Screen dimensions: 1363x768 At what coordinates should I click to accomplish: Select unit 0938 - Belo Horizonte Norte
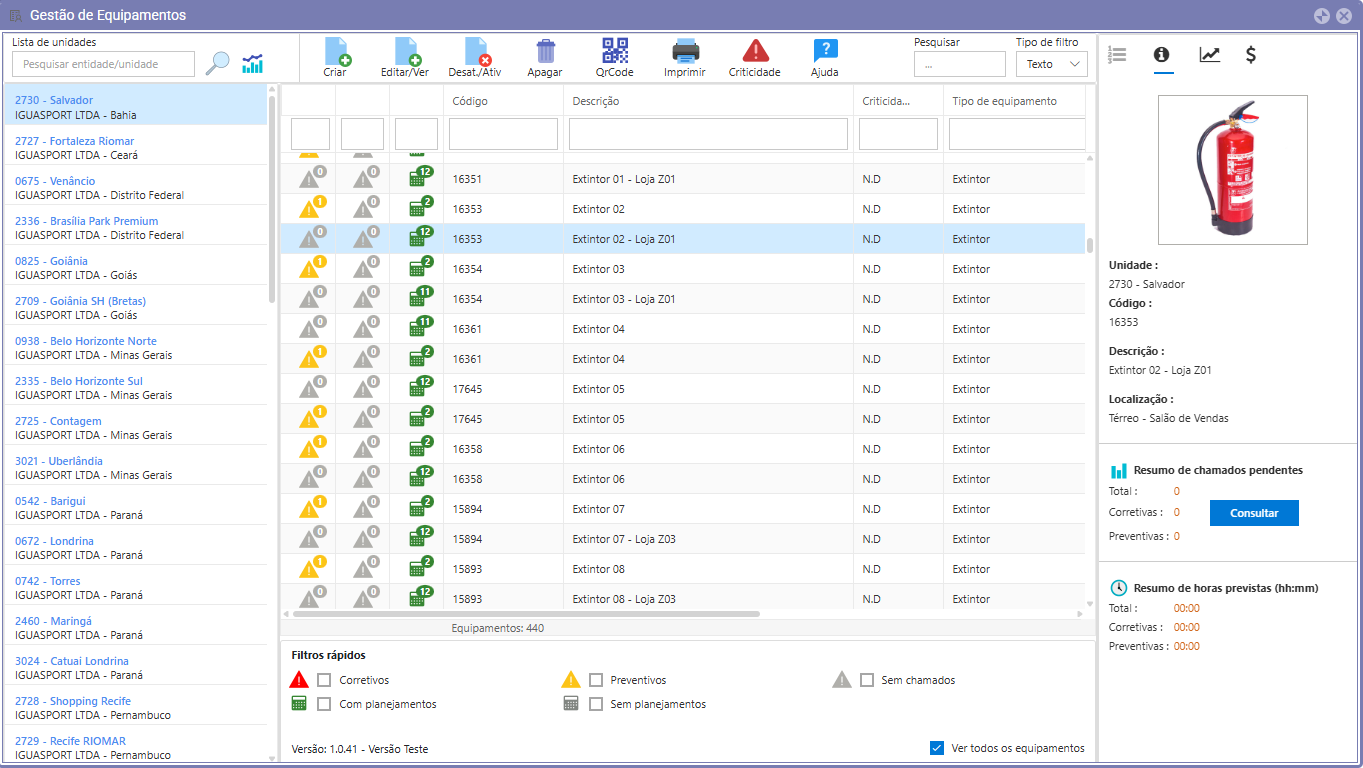pyautogui.click(x=136, y=348)
